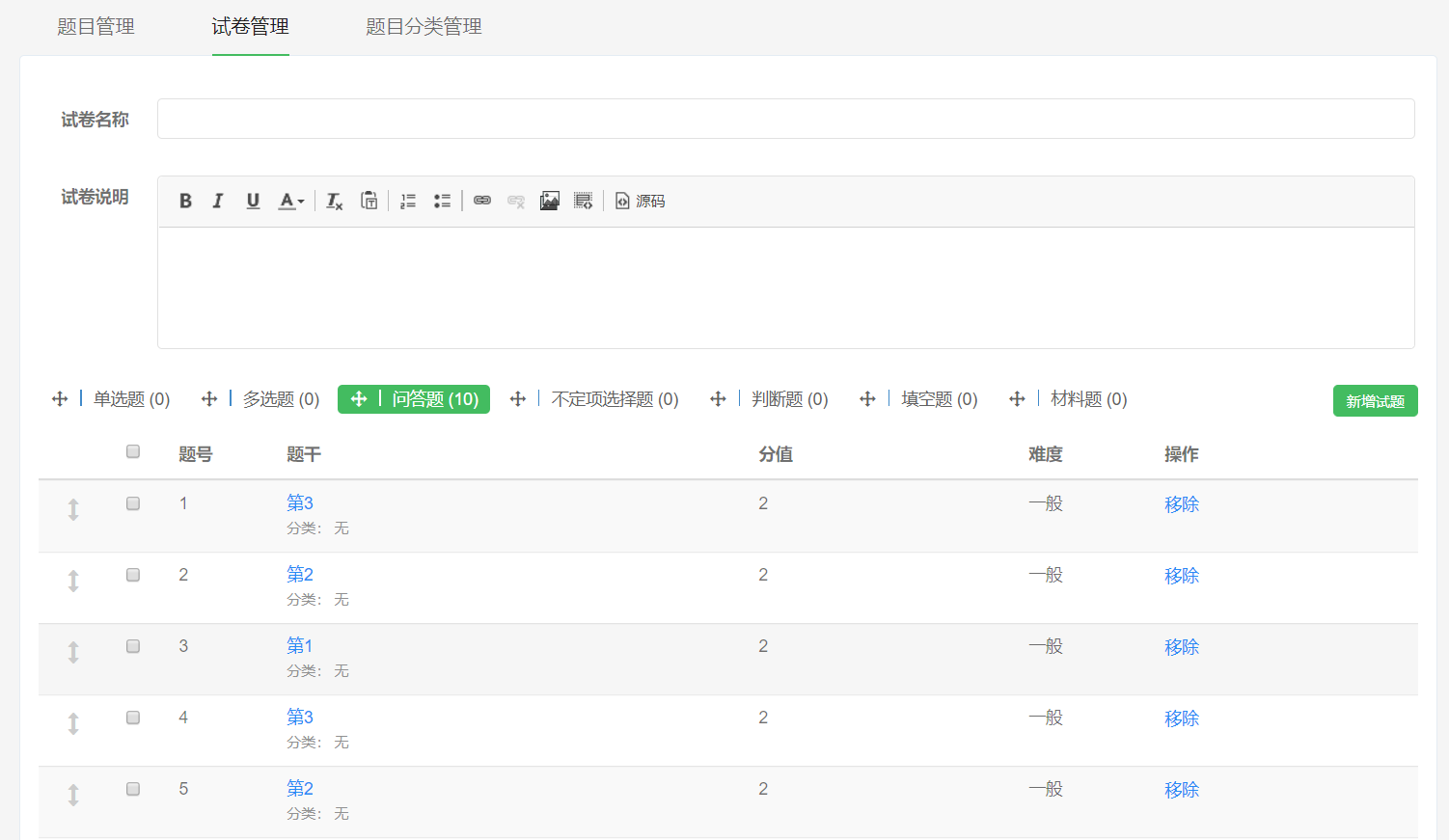
Task: Select the checkbox for question number 4
Action: (133, 718)
